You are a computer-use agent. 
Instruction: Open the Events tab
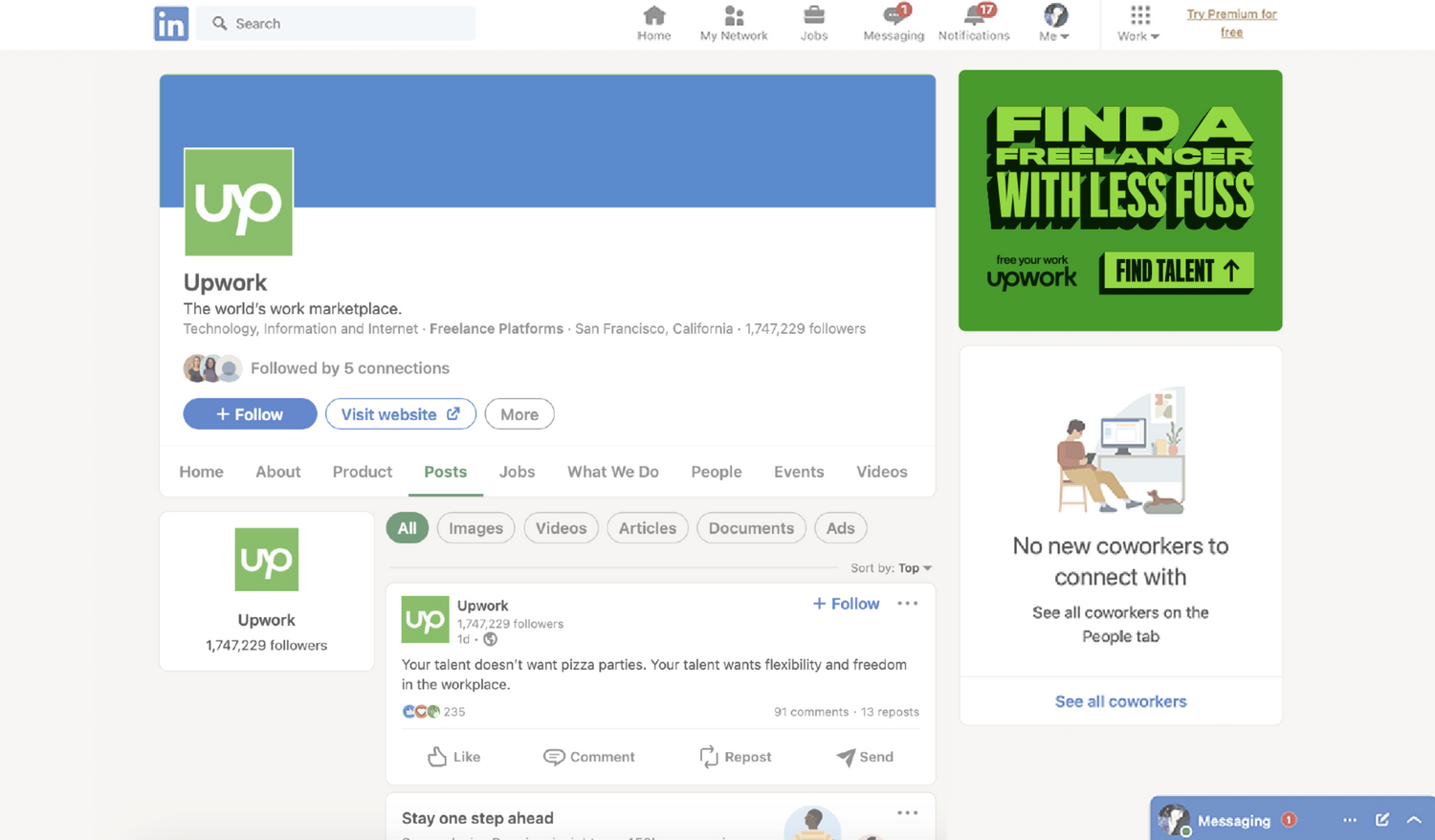point(799,472)
